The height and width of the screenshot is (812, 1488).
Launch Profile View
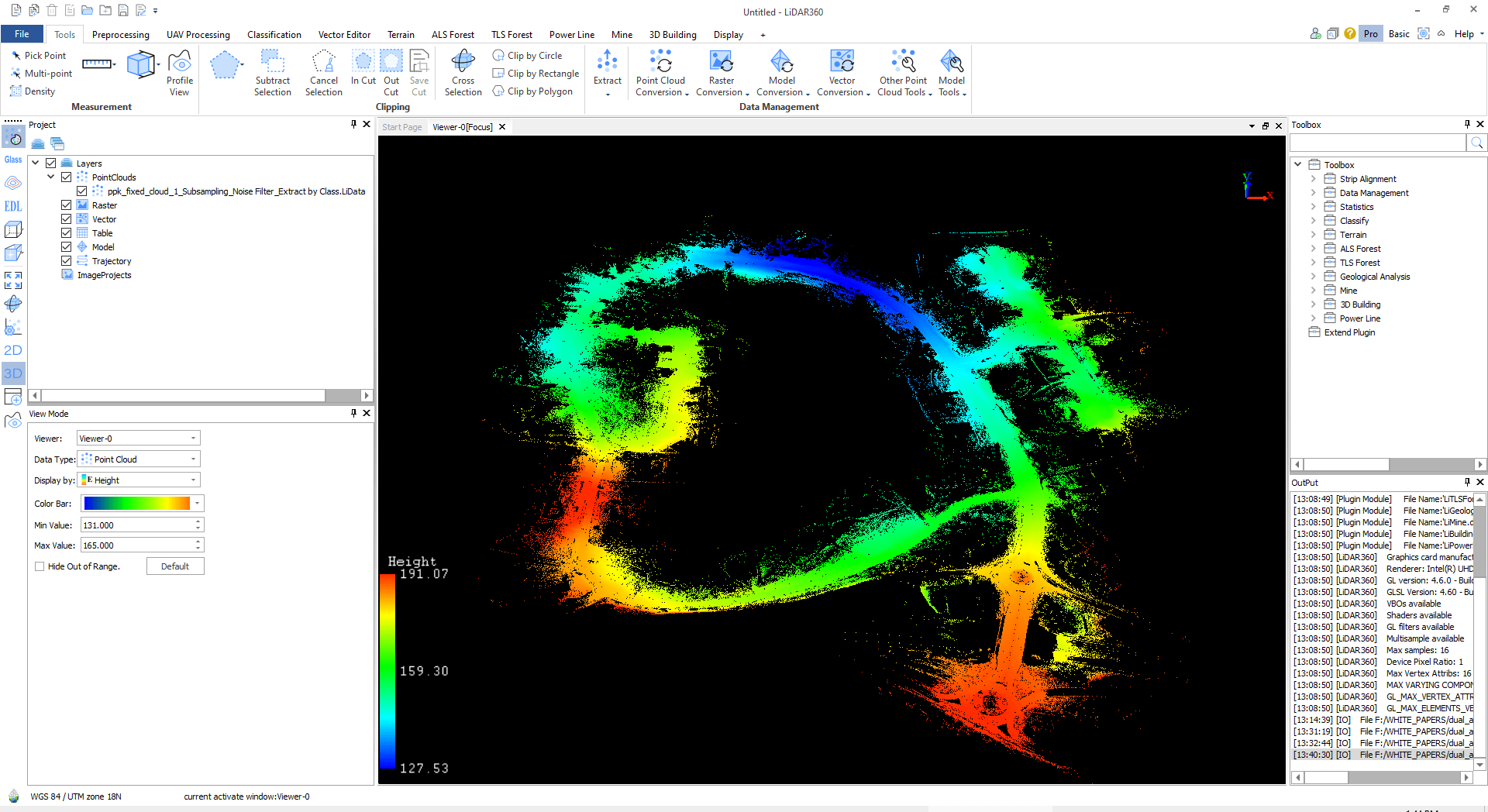(x=179, y=72)
